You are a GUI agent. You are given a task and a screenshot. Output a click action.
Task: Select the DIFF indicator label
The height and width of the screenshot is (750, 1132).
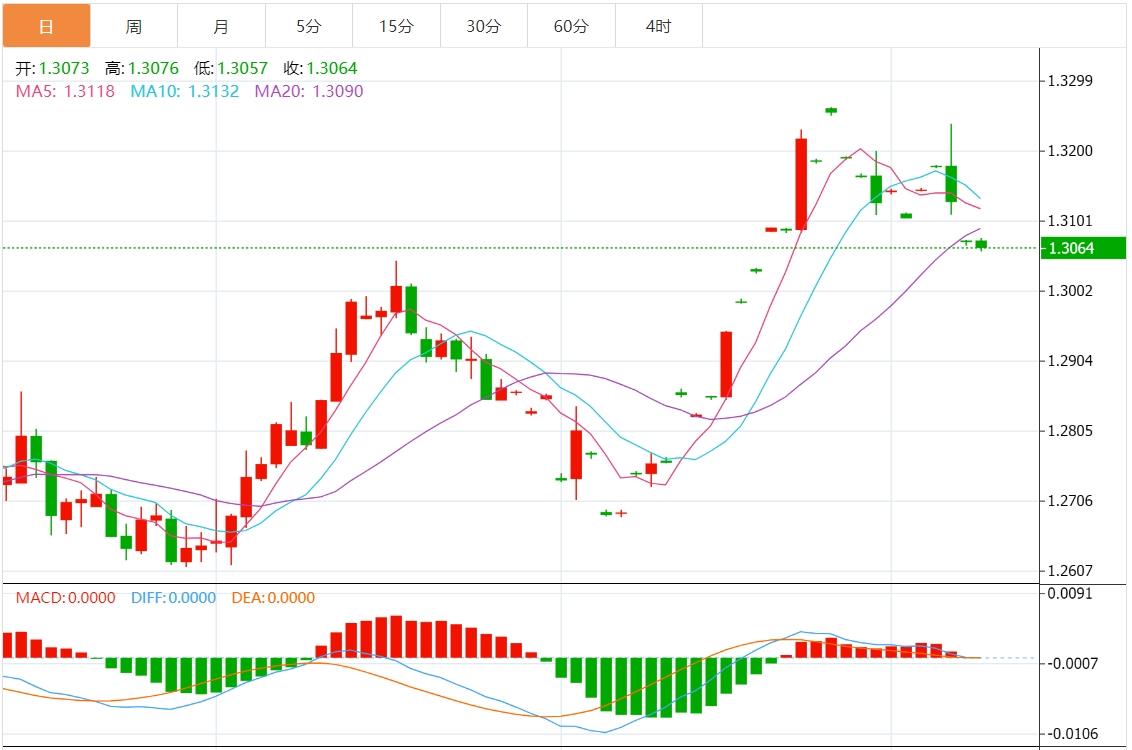coord(173,598)
